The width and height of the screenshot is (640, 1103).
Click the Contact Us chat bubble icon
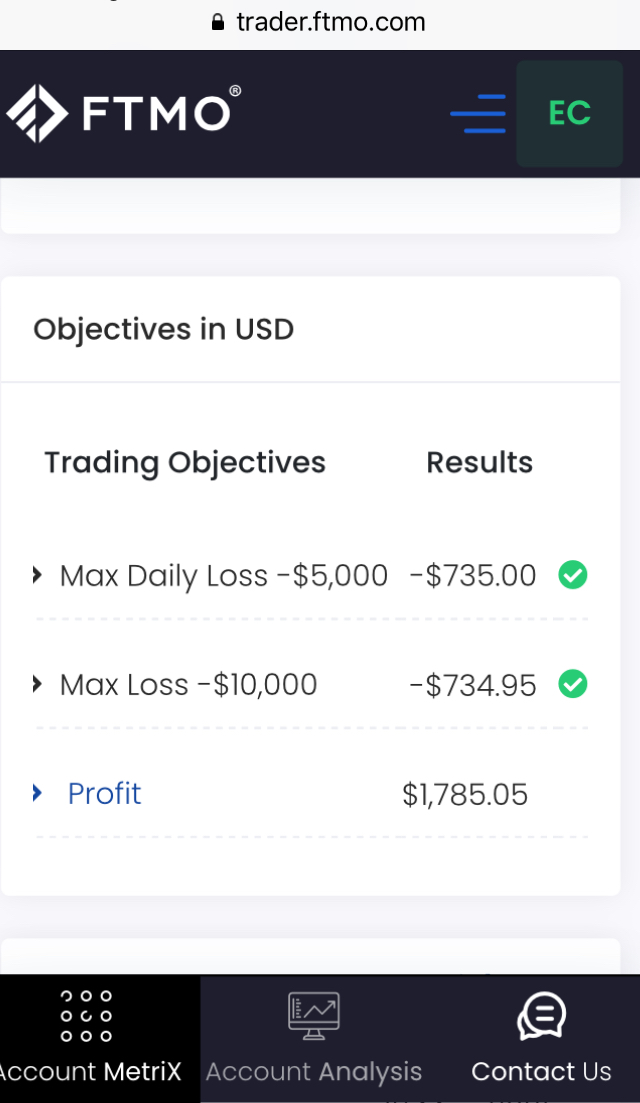coord(541,1016)
